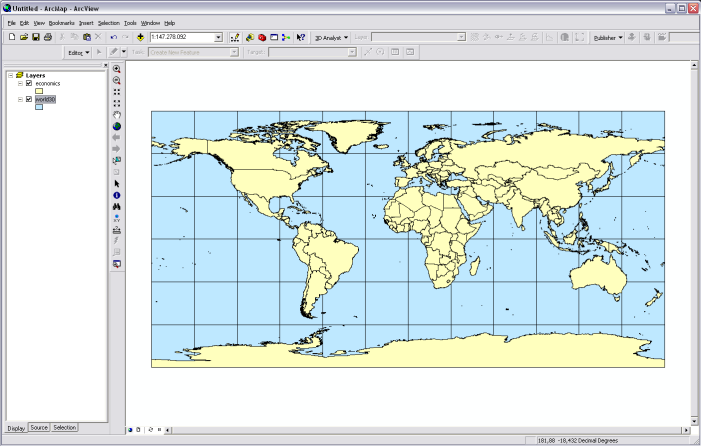Close the table of contents panel
Screen dimensions: 701x446
pos(106,65)
